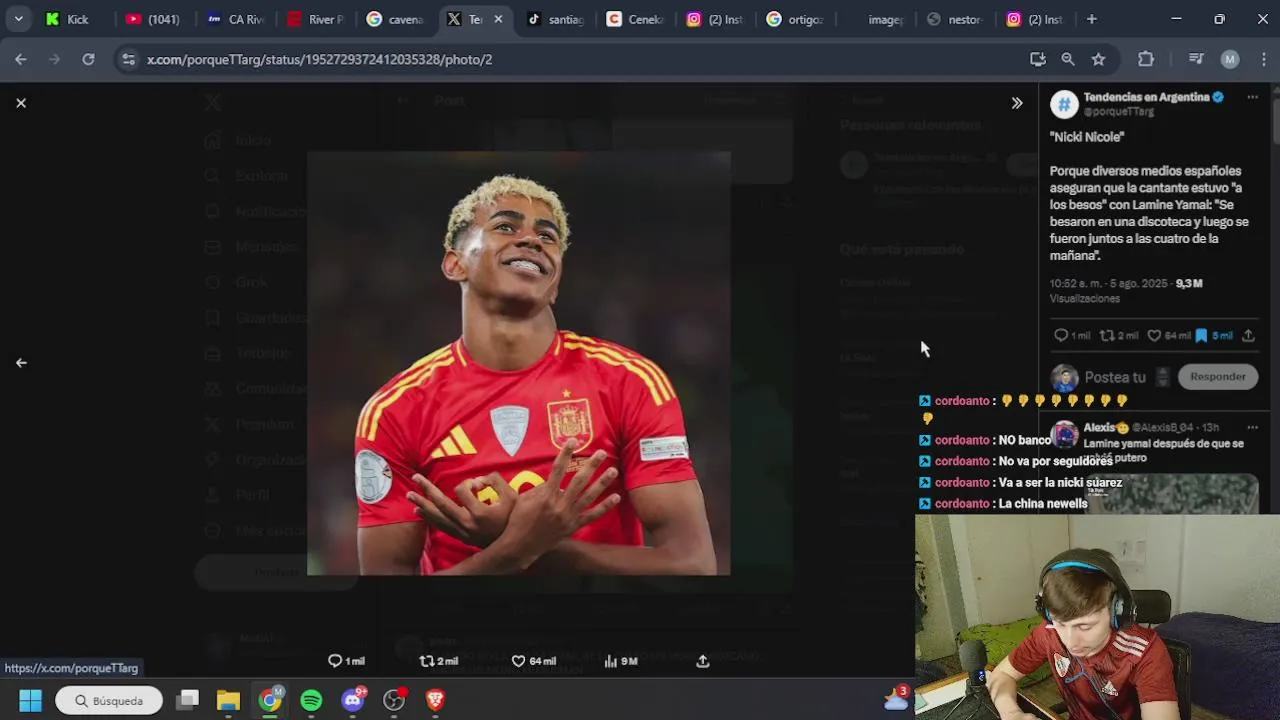The image size is (1280, 720).
Task: Open more options on Alexis's reply
Action: 1252,427
